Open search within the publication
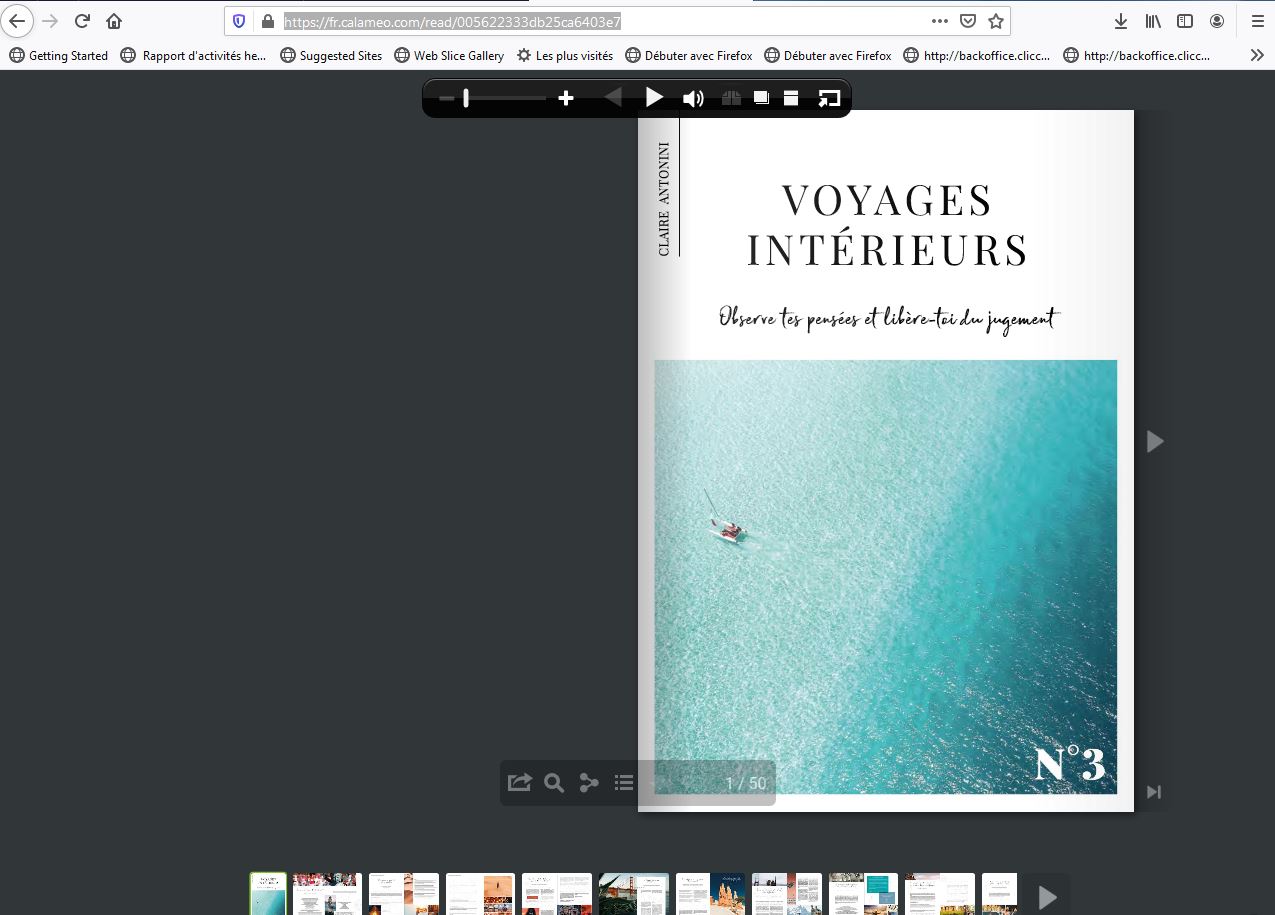The image size is (1275, 915). coord(554,783)
